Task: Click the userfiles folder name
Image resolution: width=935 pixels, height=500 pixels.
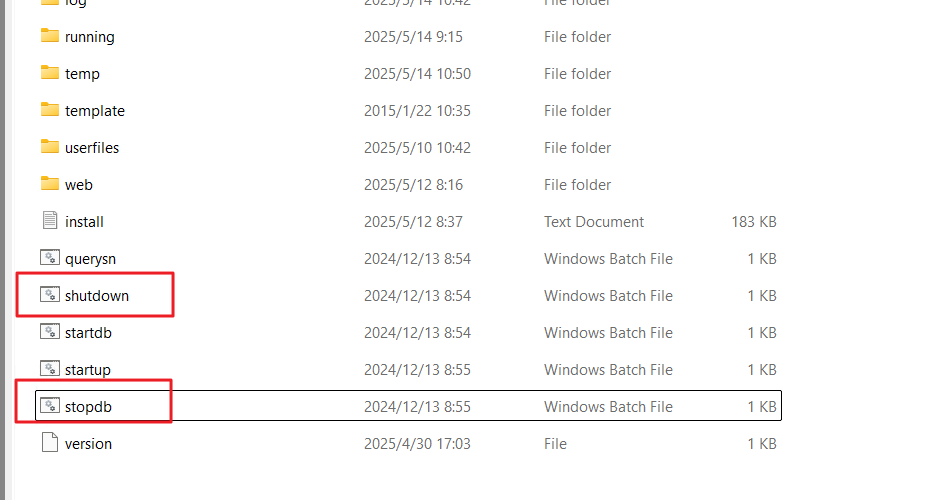Action: point(92,148)
